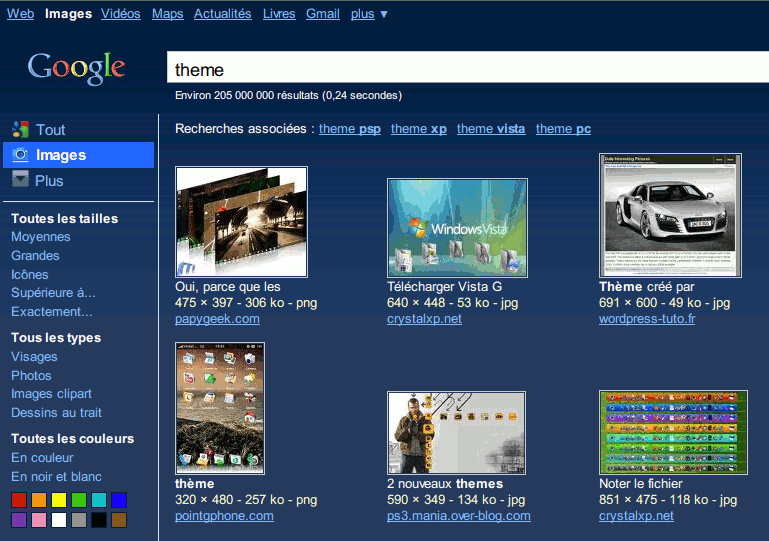Pick the blue color swatch

119,500
